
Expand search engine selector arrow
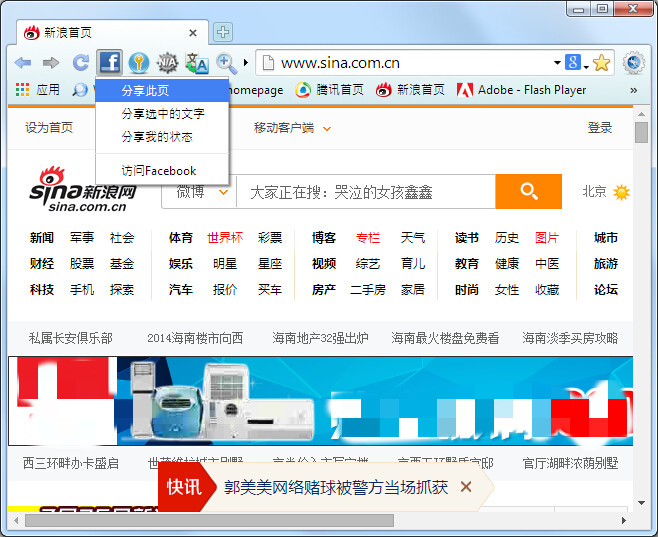click(x=586, y=66)
